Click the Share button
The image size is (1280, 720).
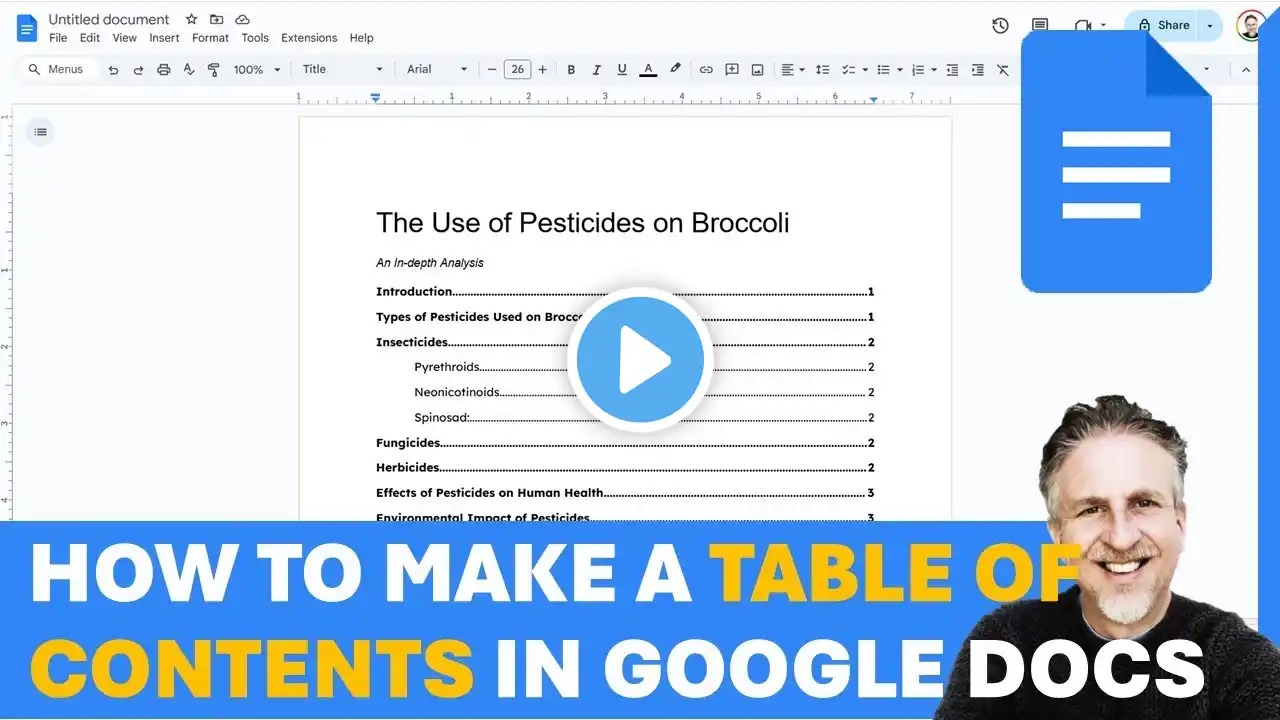[x=1163, y=26]
